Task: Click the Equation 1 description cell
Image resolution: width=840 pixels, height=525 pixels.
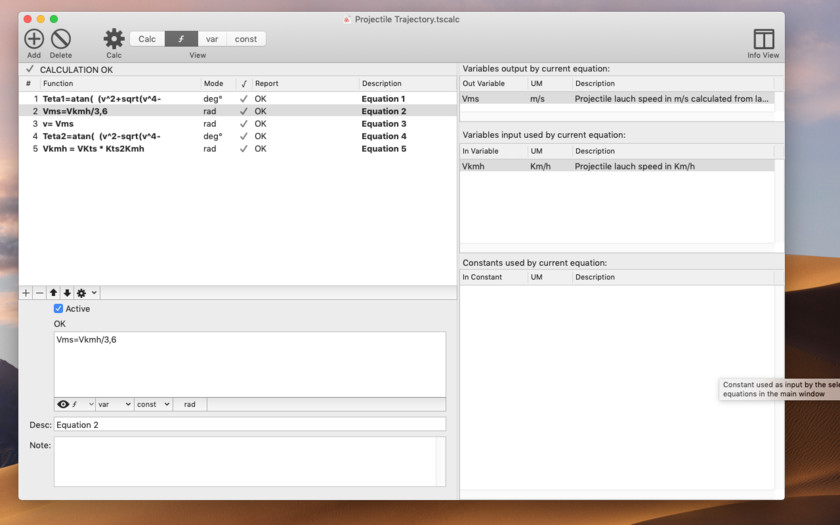Action: [383, 99]
